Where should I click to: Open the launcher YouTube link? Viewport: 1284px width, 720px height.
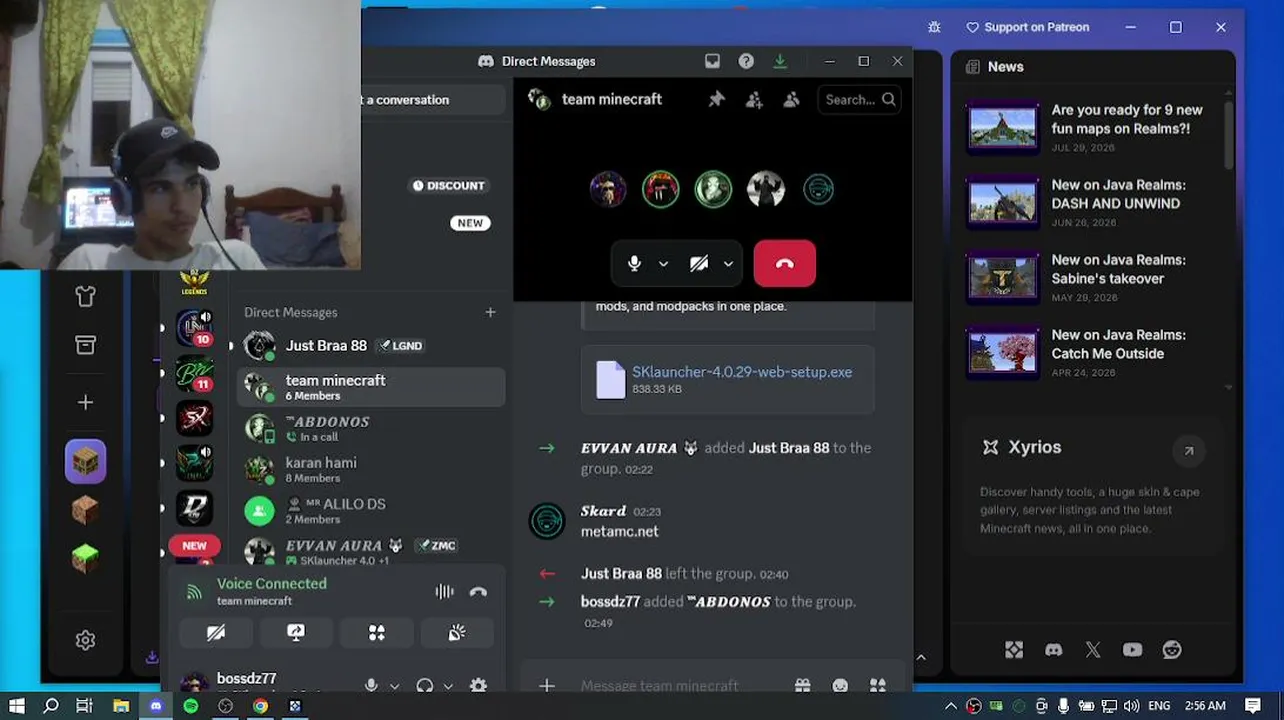[x=1132, y=650]
